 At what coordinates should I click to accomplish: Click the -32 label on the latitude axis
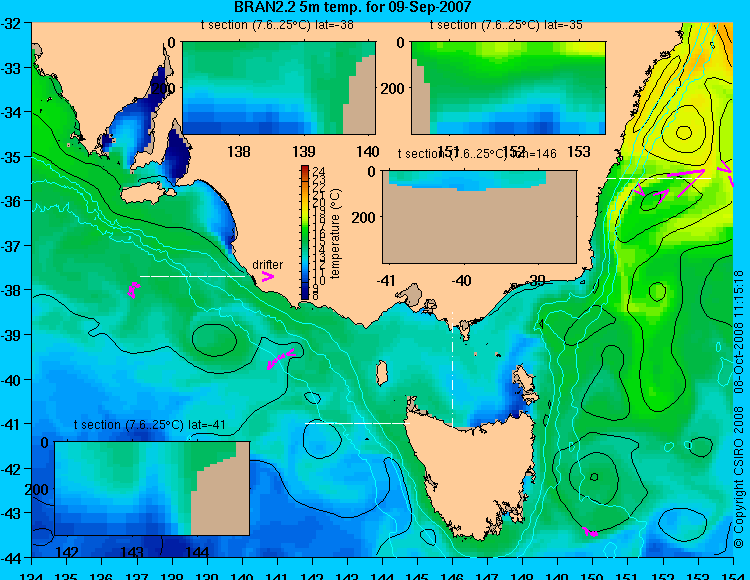pyautogui.click(x=11, y=23)
